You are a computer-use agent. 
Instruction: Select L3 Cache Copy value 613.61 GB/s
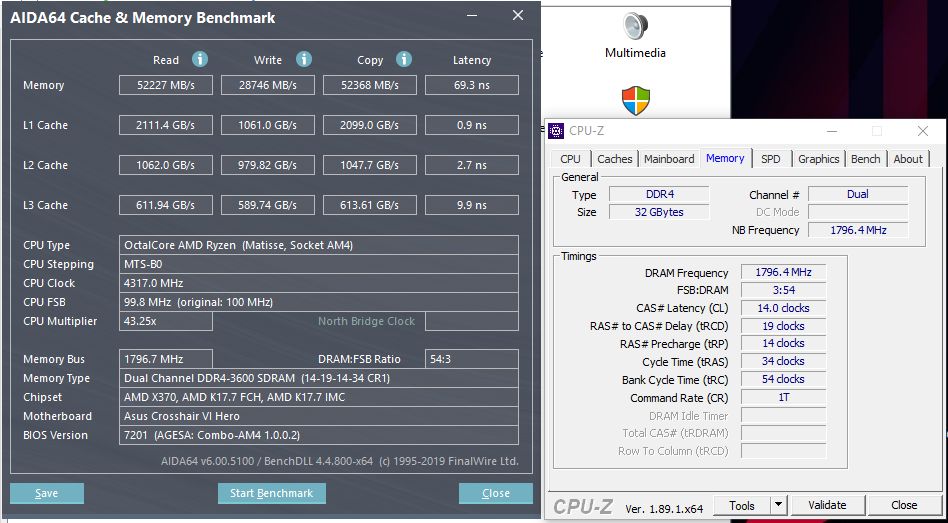click(370, 205)
